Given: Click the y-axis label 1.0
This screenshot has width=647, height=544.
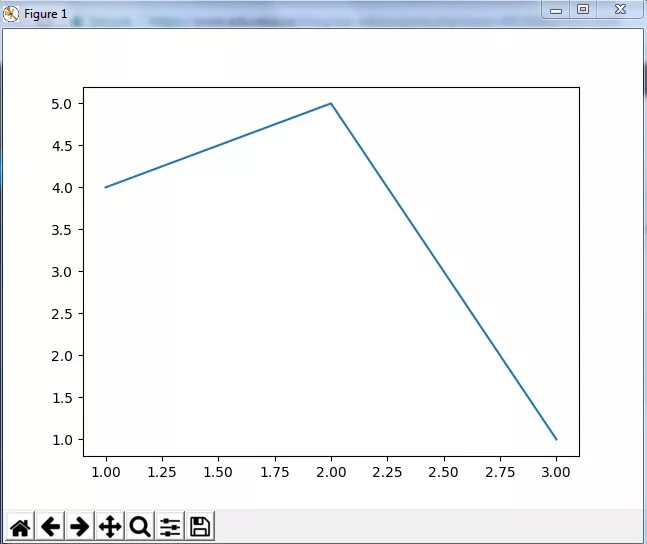Looking at the screenshot, I should tap(61, 440).
